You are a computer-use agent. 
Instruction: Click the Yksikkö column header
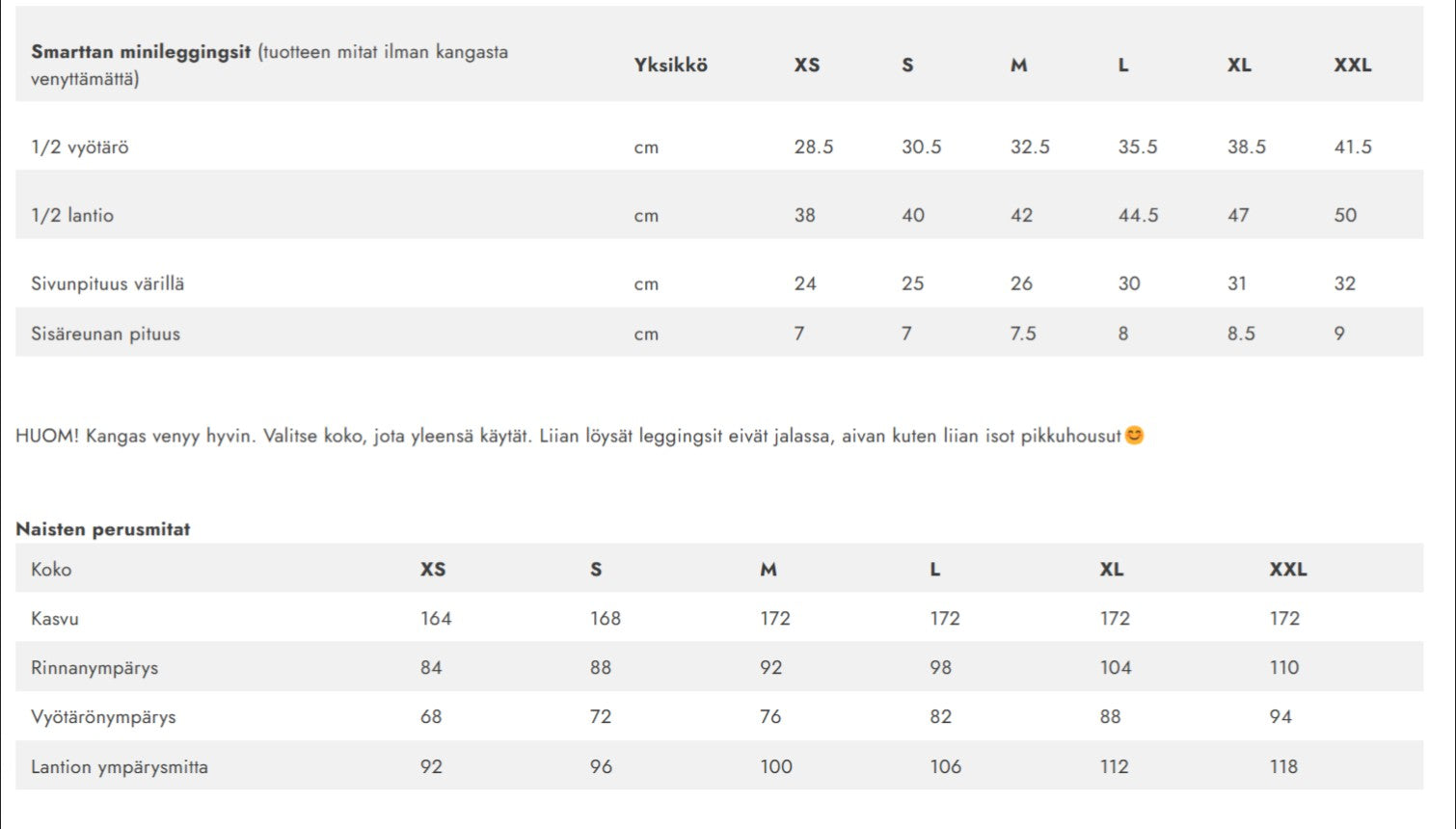pos(671,65)
